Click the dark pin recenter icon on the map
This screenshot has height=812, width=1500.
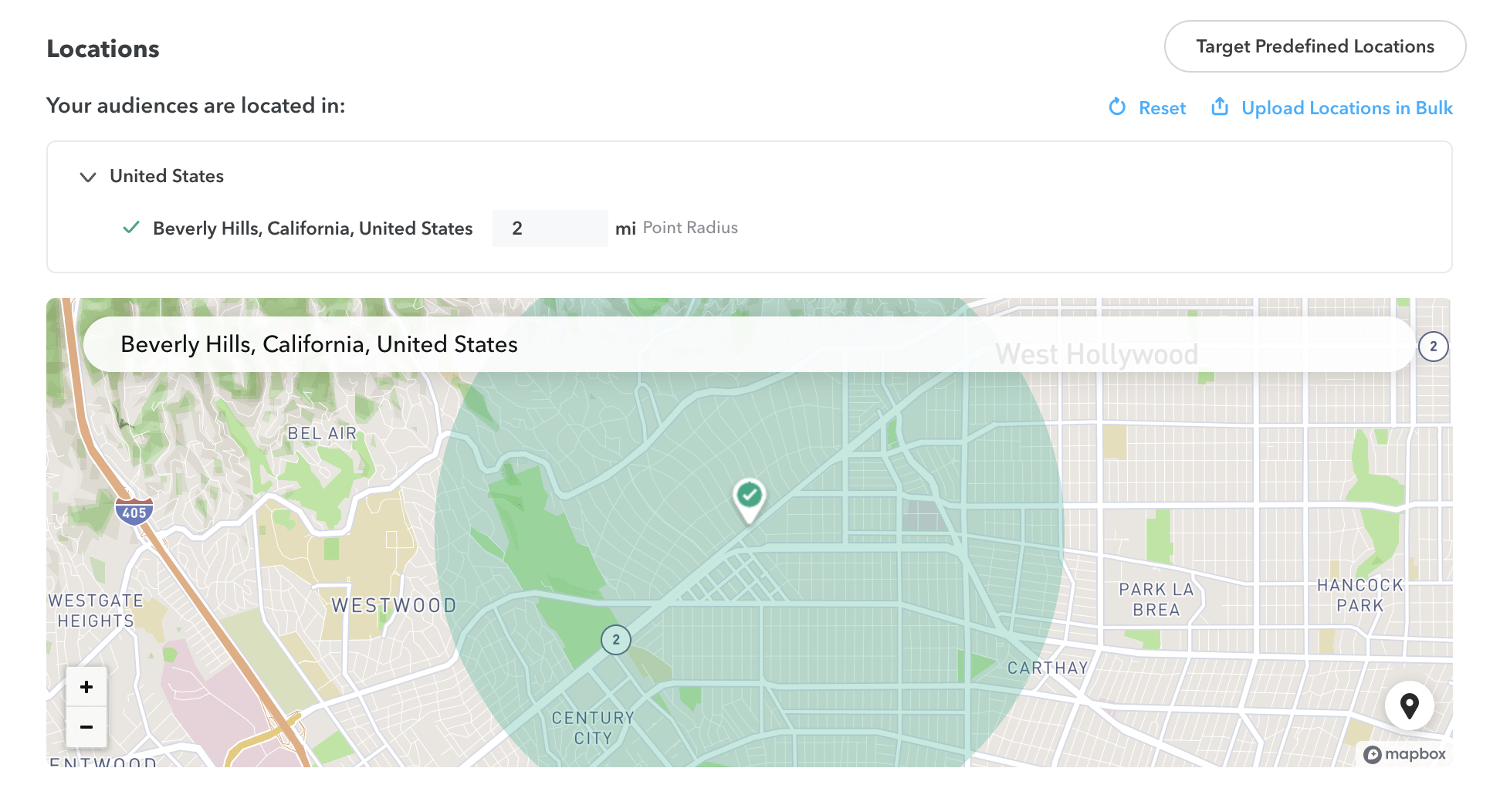coord(1410,705)
